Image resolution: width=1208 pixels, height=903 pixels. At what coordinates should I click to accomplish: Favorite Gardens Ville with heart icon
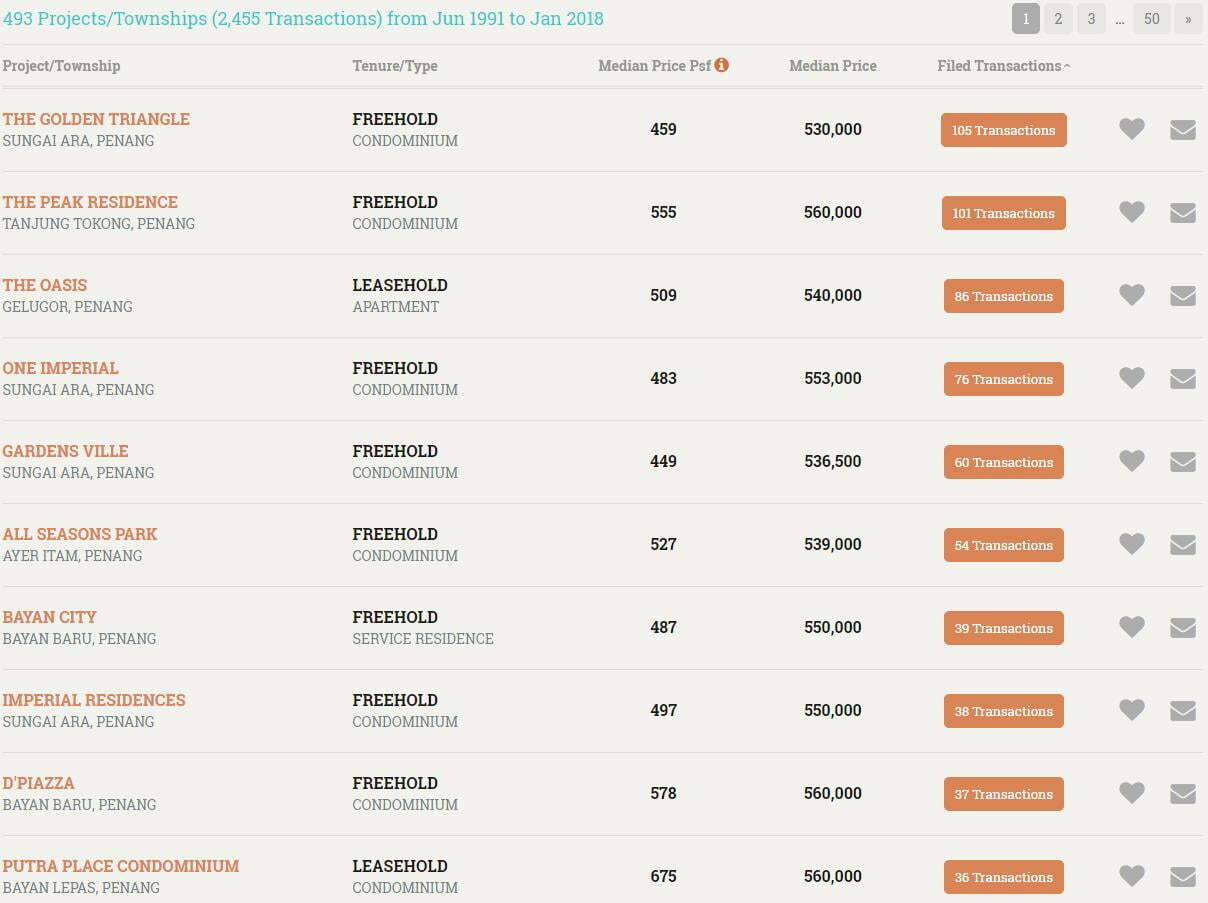pos(1131,461)
